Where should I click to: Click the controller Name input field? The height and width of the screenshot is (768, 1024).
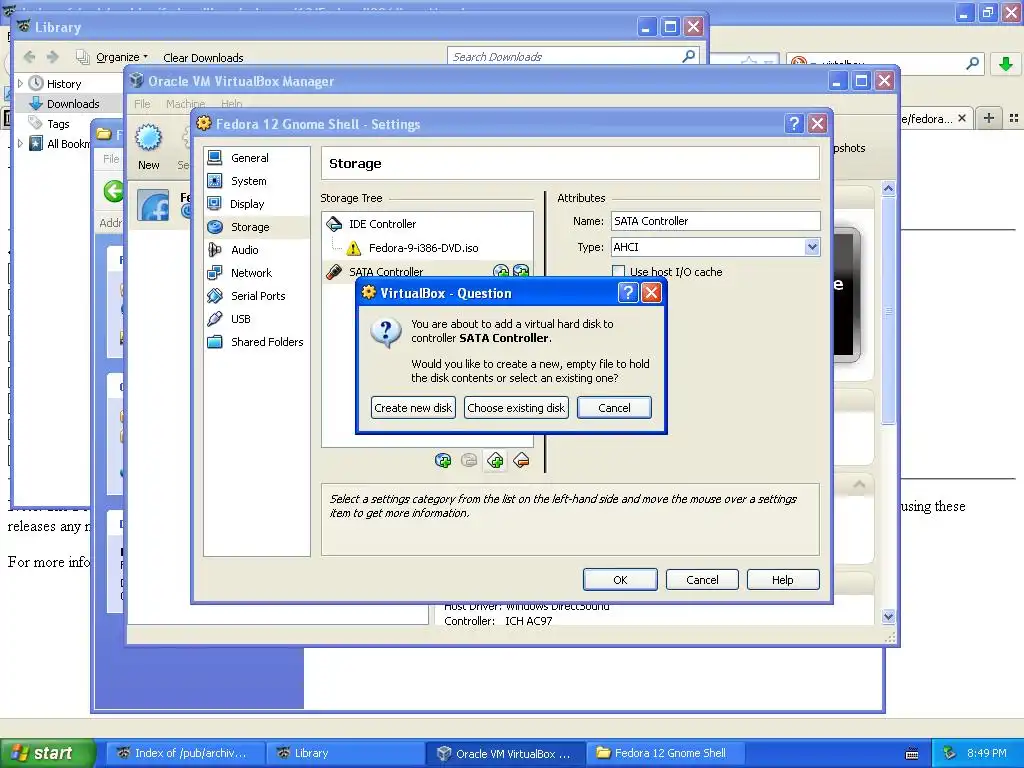click(715, 221)
